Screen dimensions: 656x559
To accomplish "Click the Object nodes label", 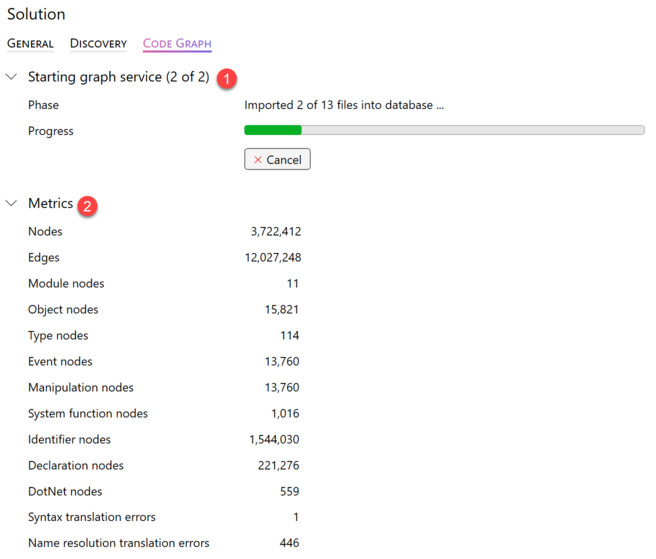I will pos(63,310).
